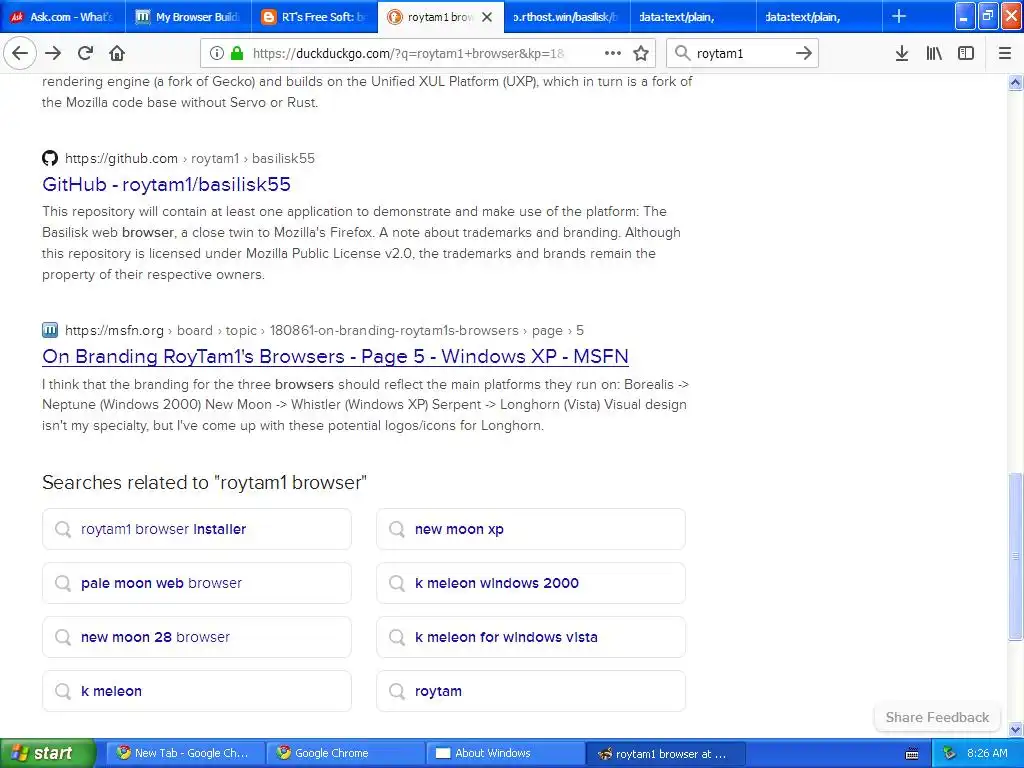Viewport: 1024px width, 768px height.
Task: Click search magnifier in toolbar search box
Action: point(682,53)
